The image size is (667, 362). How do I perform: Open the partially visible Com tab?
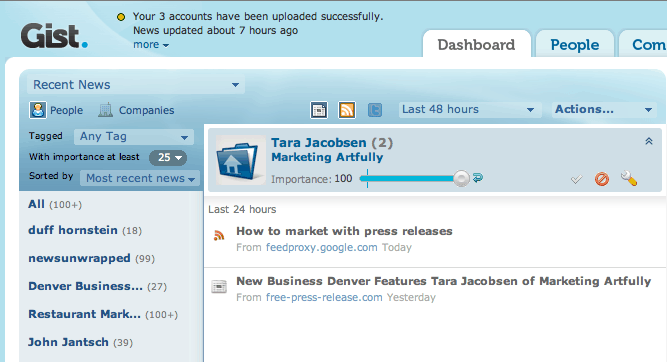click(643, 45)
